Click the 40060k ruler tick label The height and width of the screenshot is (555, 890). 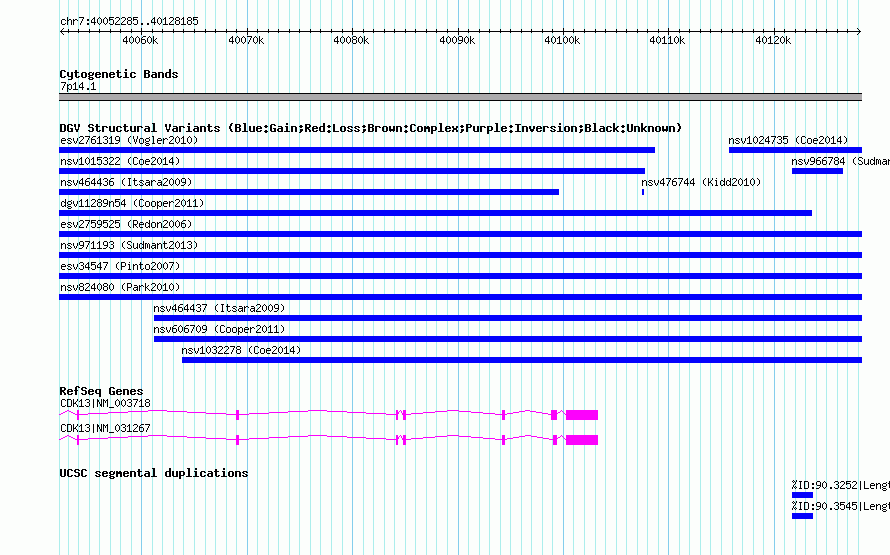tap(140, 40)
